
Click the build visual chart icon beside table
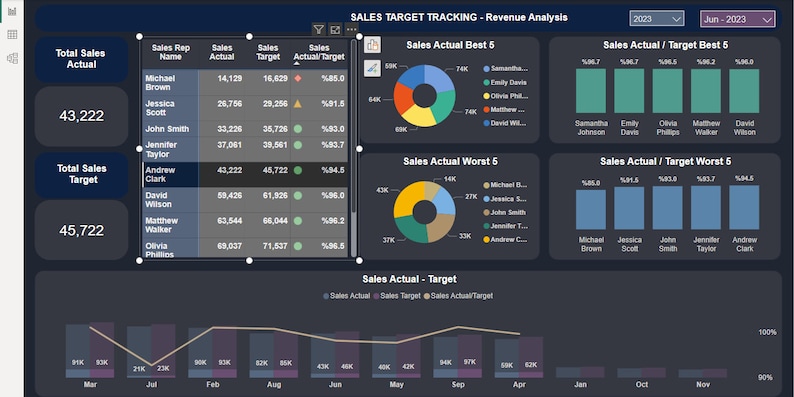tap(373, 45)
